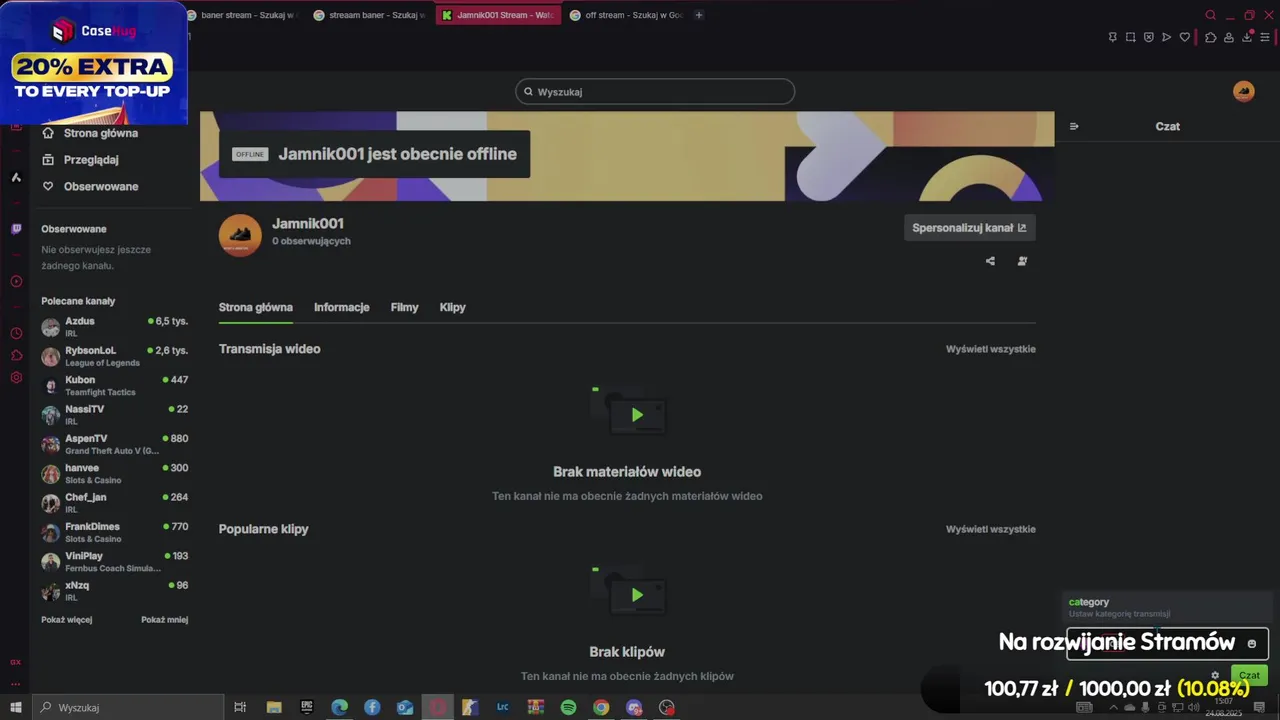Click the send/flow arrow icon in the toolbar
Image resolution: width=1280 pixels, height=720 pixels.
pos(1167,37)
